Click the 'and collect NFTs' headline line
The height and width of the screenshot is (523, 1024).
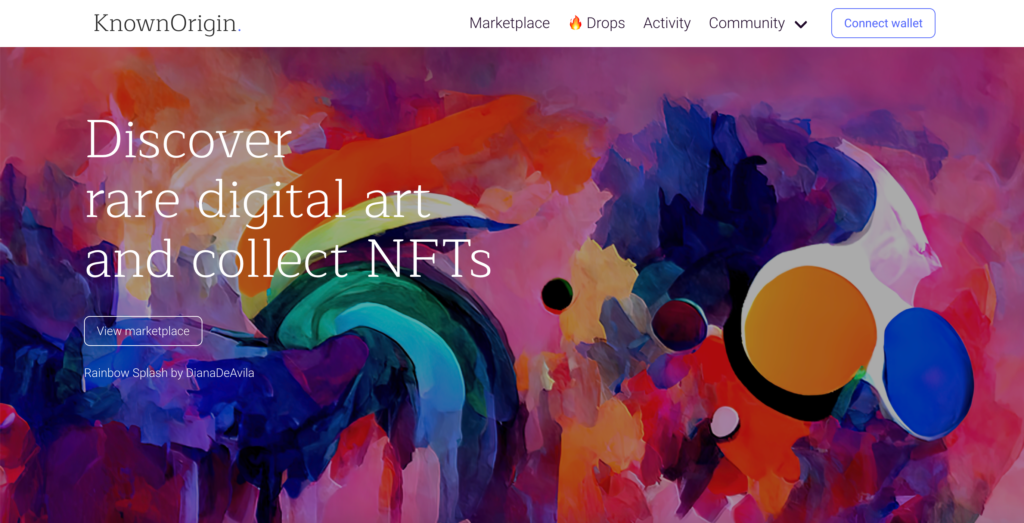(x=288, y=259)
